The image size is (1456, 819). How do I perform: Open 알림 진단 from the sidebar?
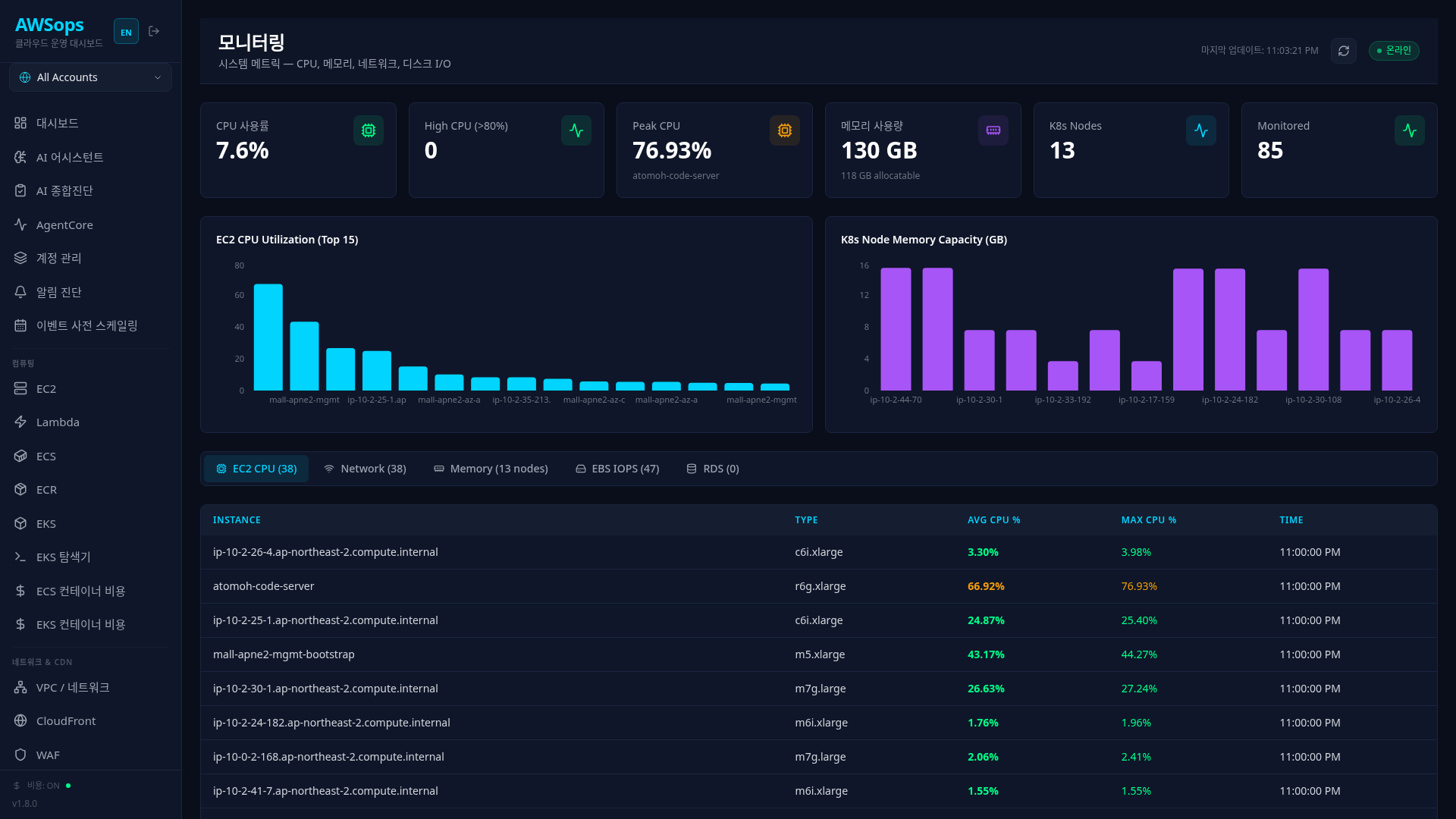[90, 292]
